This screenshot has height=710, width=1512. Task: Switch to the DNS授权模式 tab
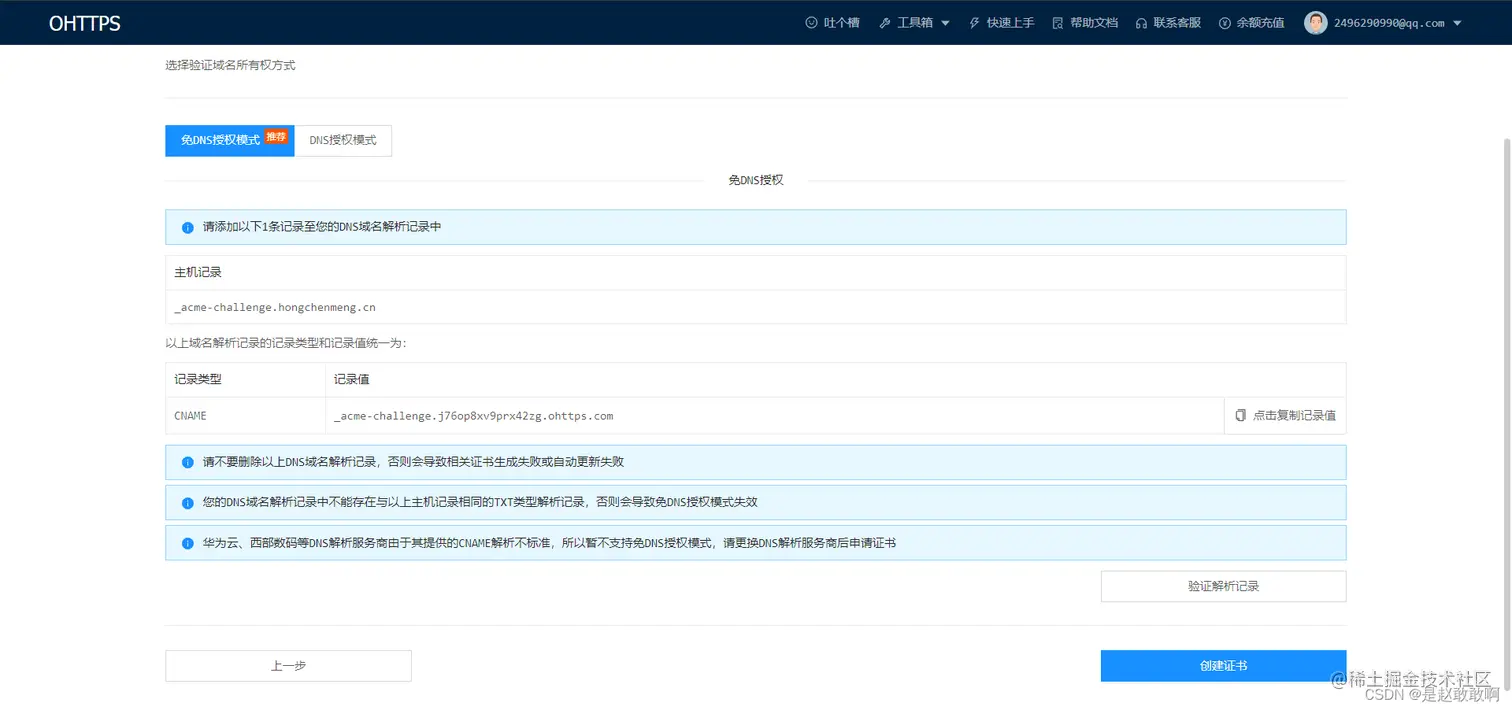(343, 141)
